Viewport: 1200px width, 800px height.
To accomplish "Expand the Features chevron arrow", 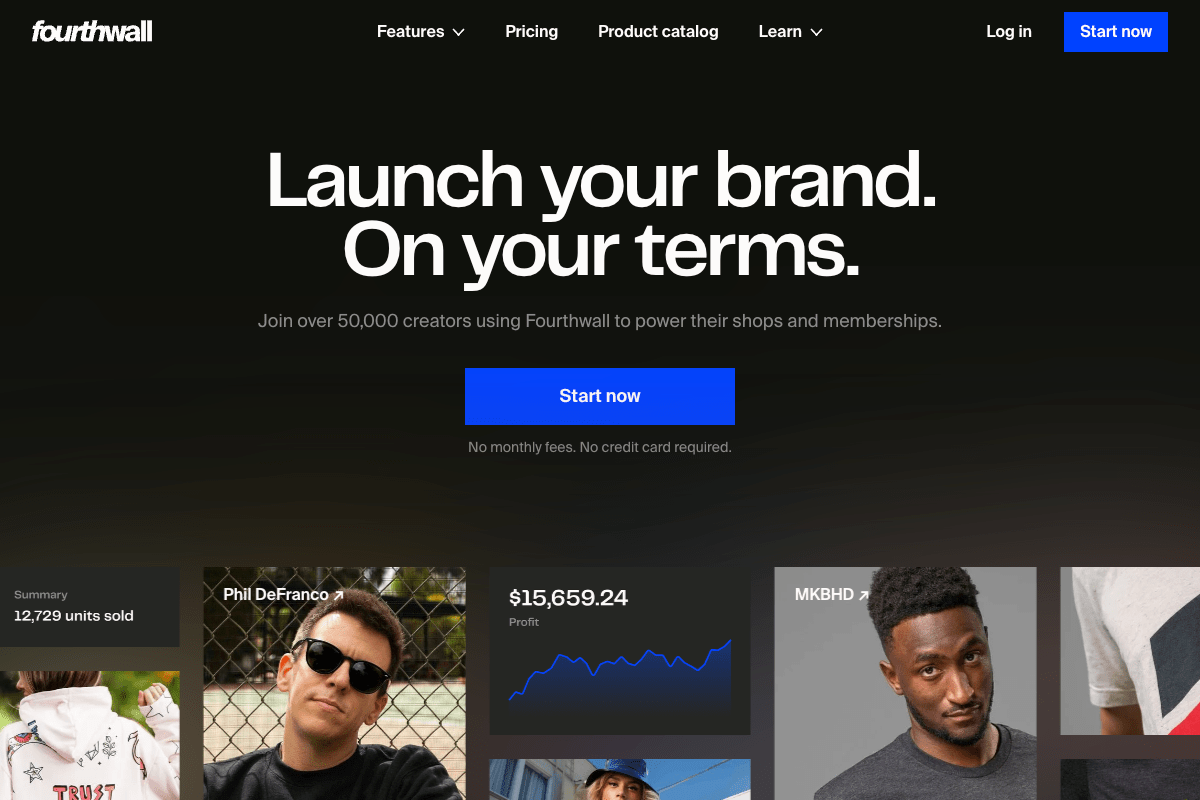I will [459, 32].
